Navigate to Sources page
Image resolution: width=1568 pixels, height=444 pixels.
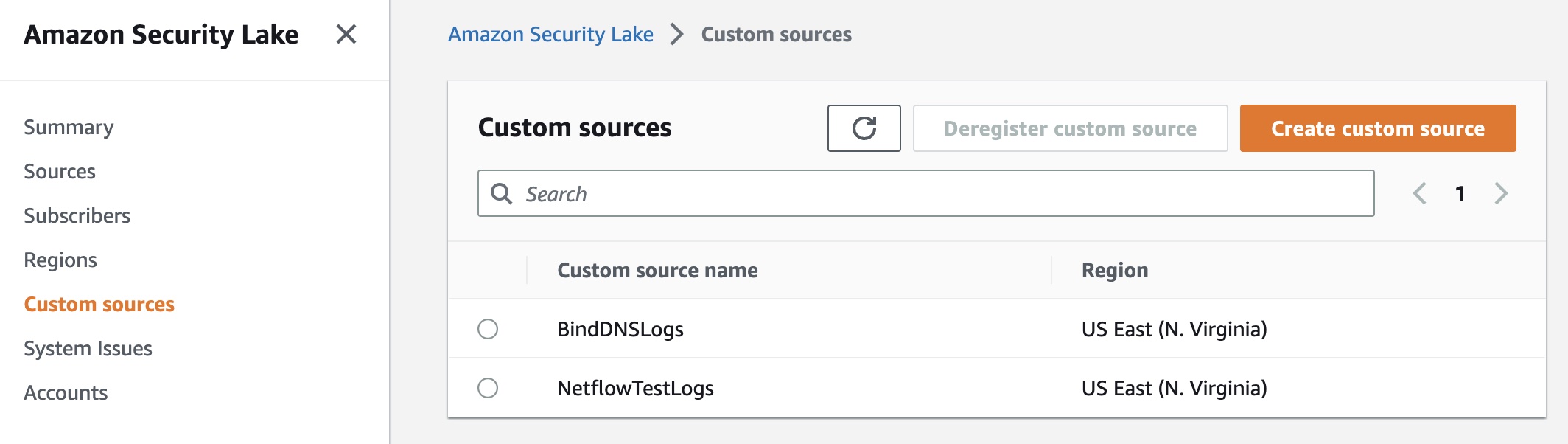[60, 172]
